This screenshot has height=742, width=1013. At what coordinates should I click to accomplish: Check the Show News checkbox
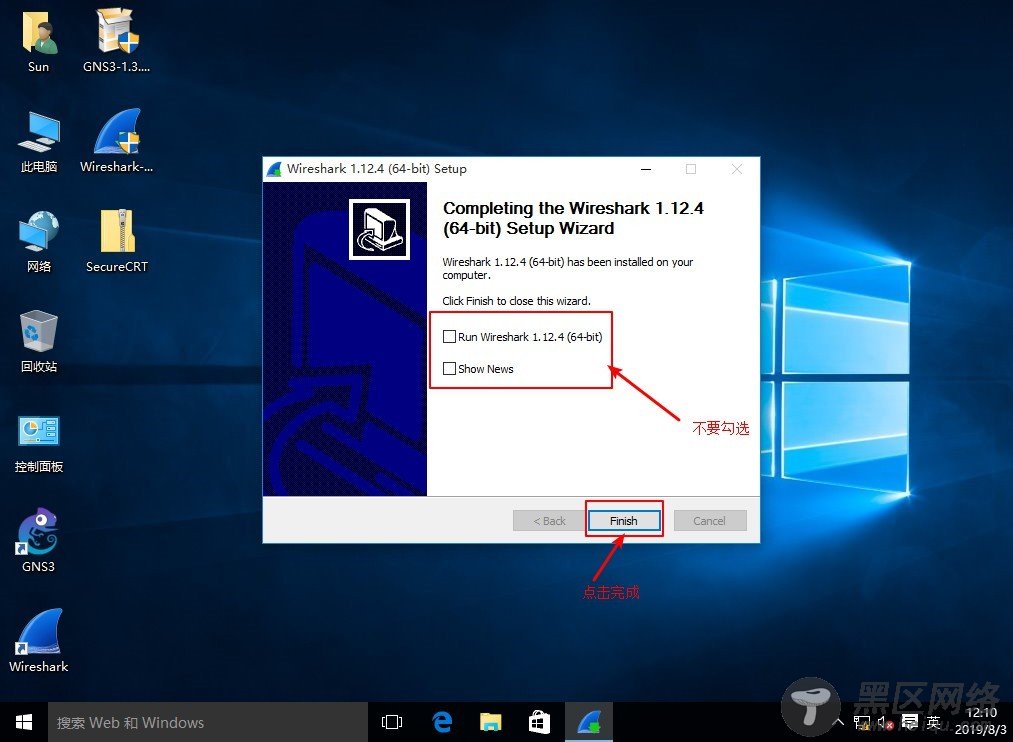click(449, 369)
